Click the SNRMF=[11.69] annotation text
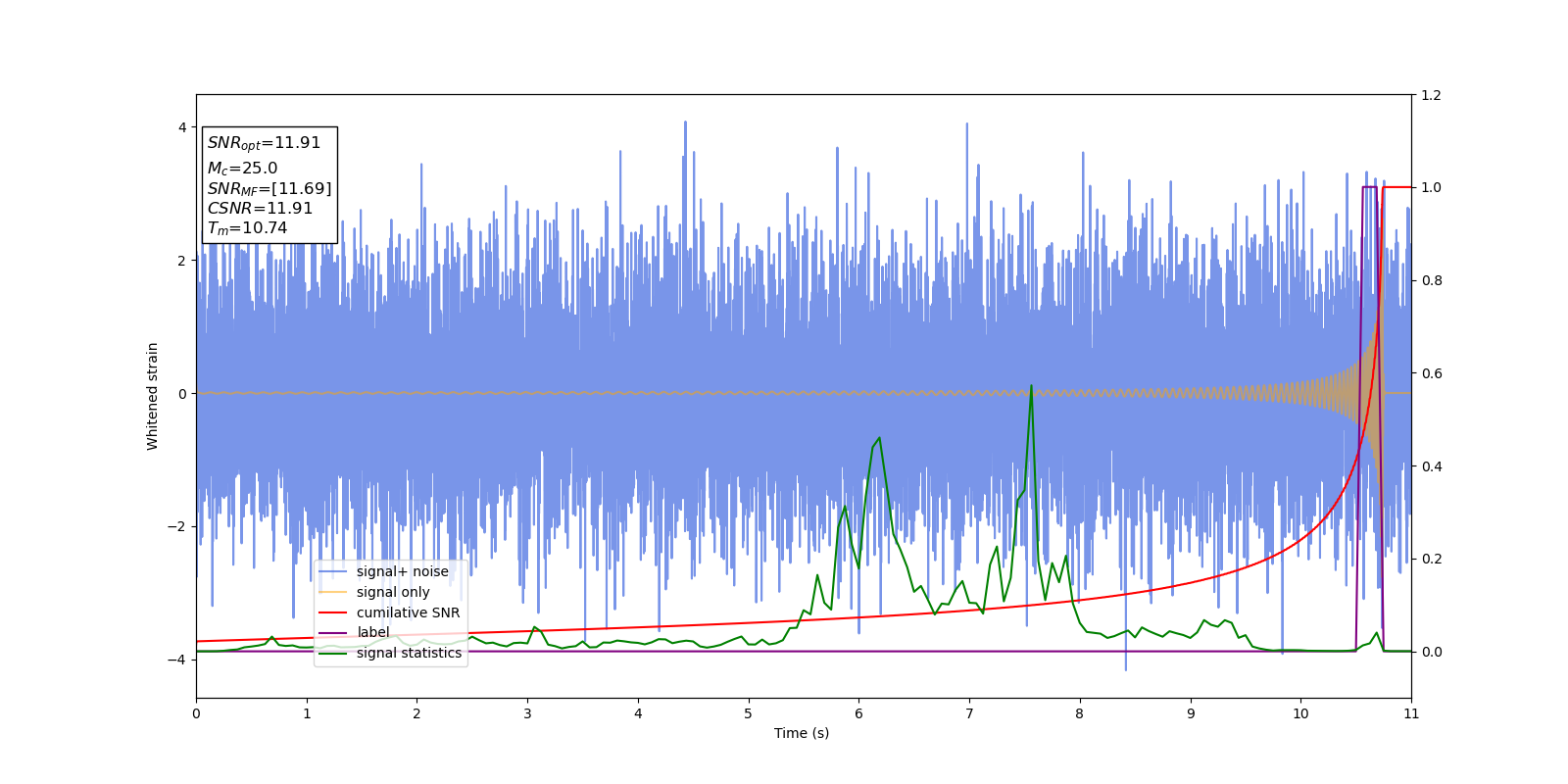The height and width of the screenshot is (784, 1568). click(269, 189)
